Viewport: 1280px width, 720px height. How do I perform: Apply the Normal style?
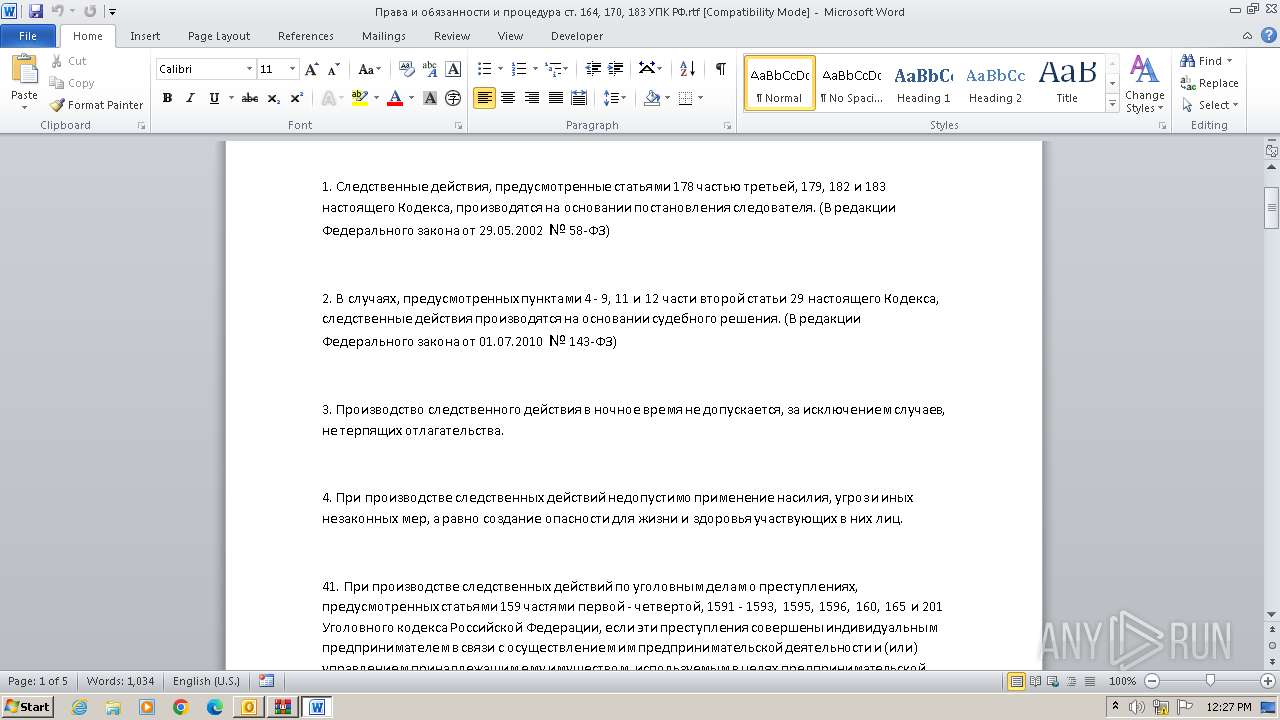coord(780,83)
